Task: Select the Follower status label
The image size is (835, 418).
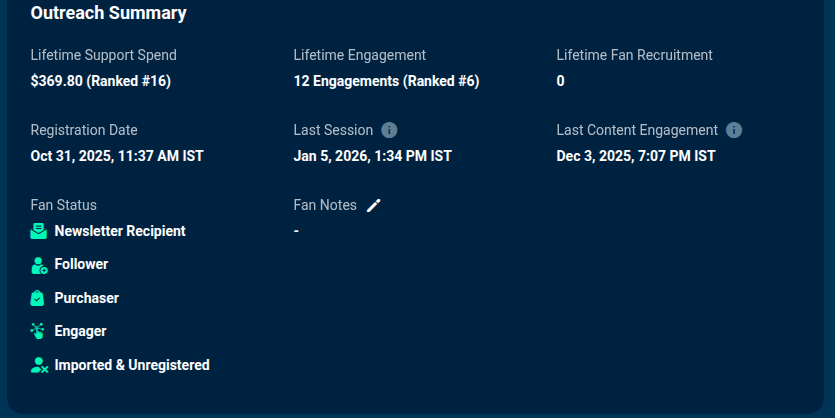Action: pyautogui.click(x=81, y=264)
